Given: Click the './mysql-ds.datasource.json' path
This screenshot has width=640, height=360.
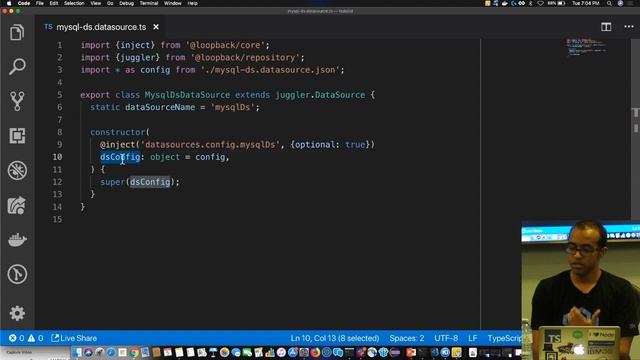Looking at the screenshot, I should coord(270,70).
